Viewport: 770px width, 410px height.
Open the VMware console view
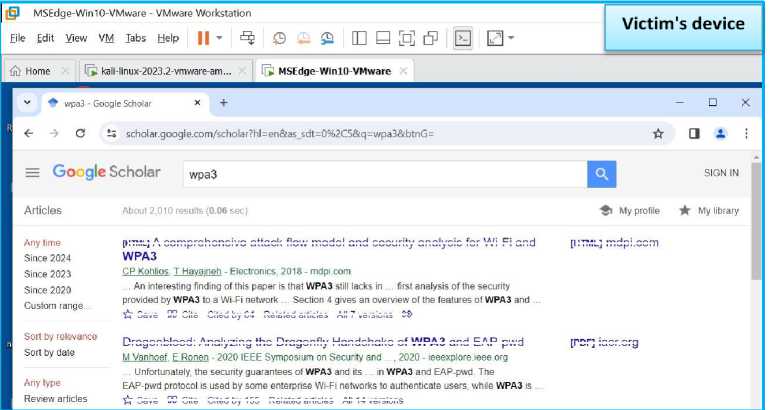click(463, 38)
